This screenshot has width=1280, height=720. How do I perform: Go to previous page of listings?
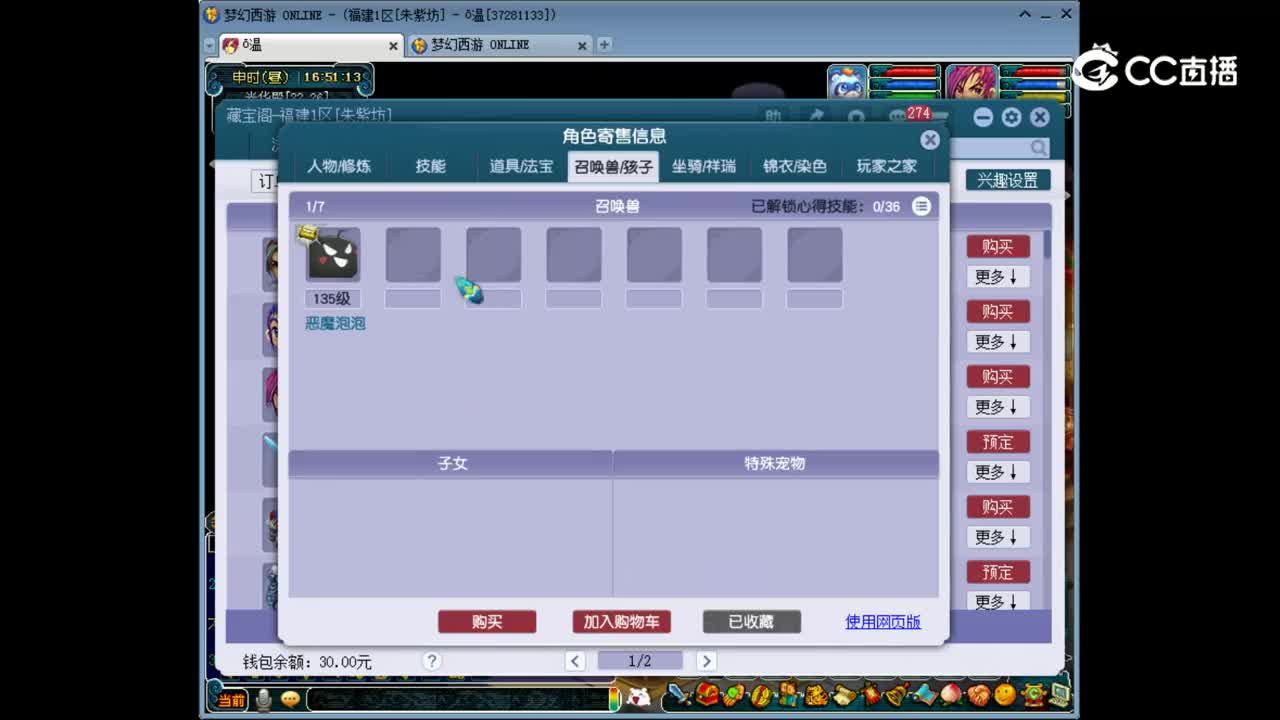point(575,661)
